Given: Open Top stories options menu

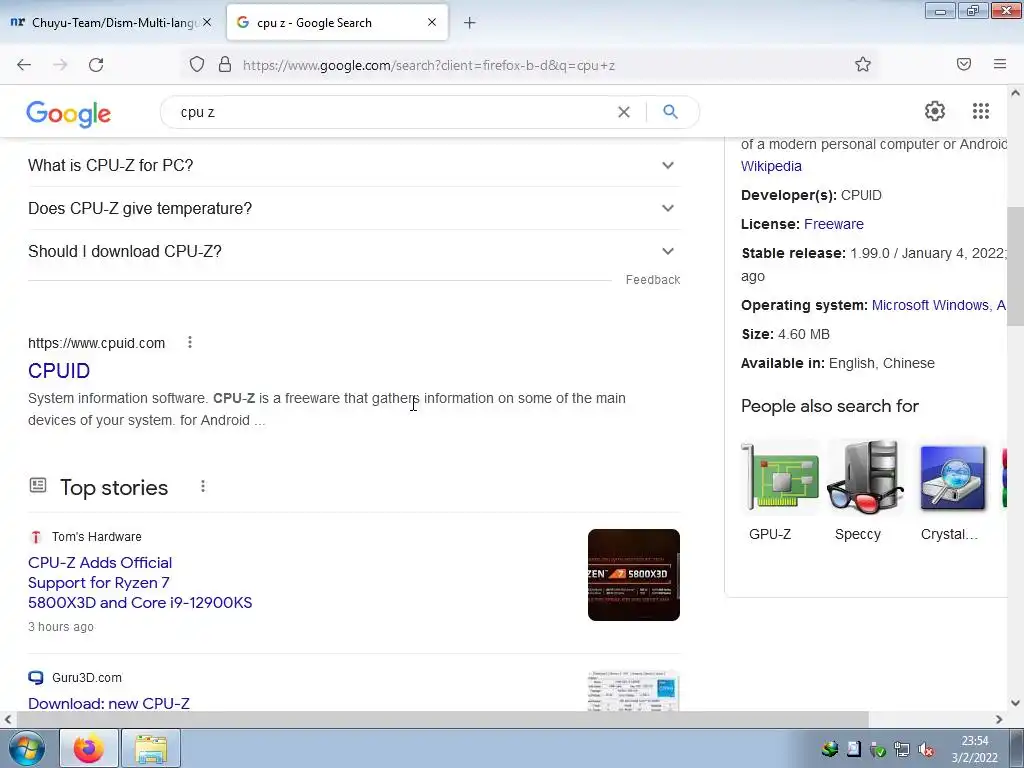Looking at the screenshot, I should coord(203,487).
